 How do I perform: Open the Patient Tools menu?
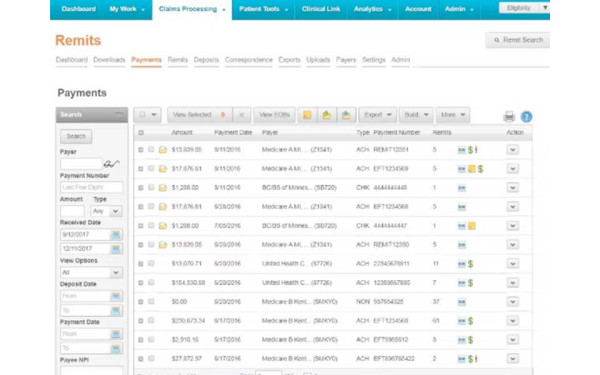point(263,9)
